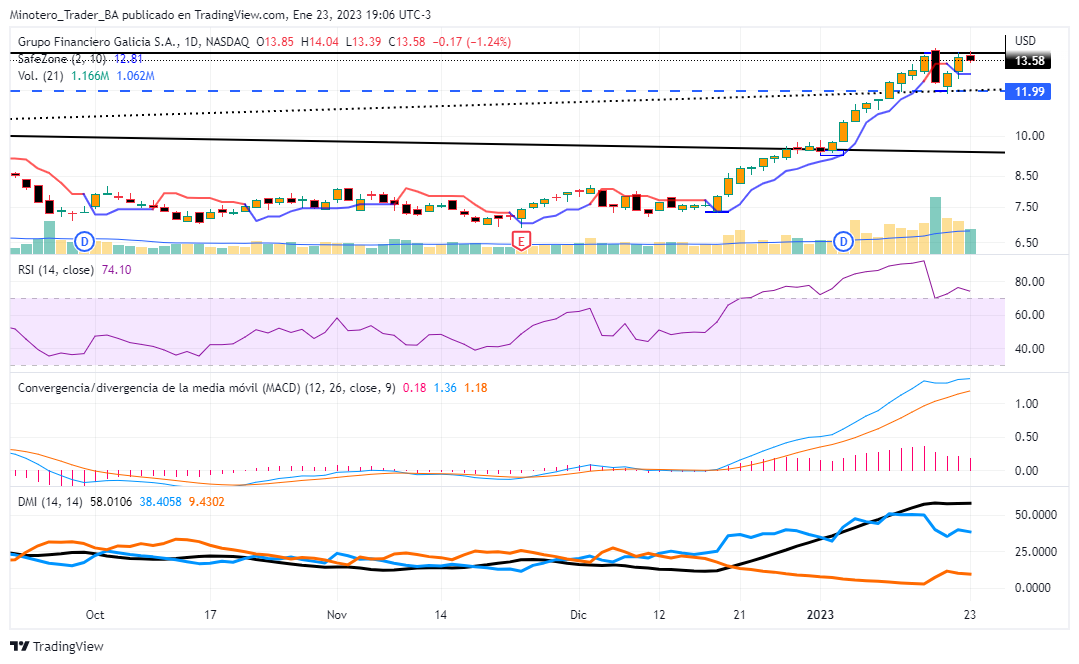Select the Vol. (21) indicator legend
Image resolution: width=1079 pixels, height=664 pixels.
(x=41, y=76)
